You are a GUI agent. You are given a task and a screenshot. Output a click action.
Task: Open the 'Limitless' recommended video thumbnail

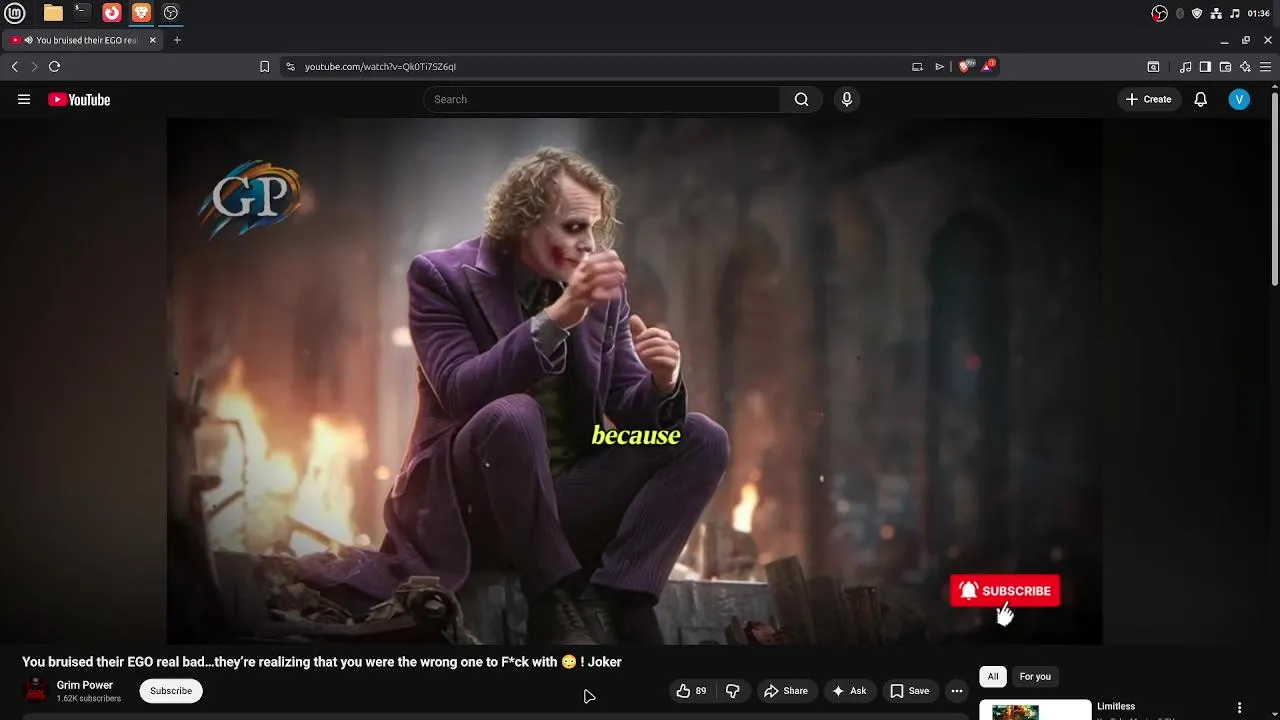point(1035,710)
